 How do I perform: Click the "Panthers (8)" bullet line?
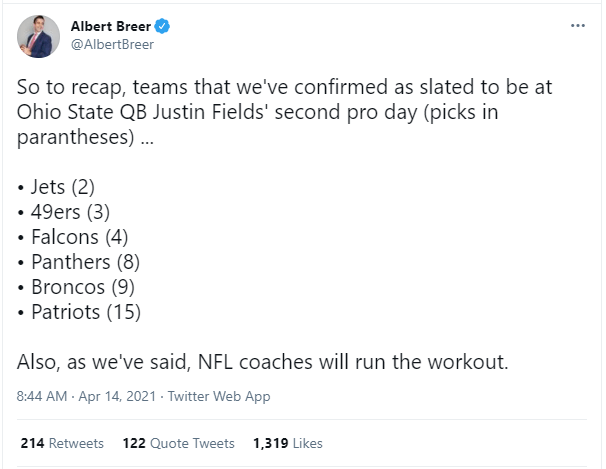[x=79, y=262]
